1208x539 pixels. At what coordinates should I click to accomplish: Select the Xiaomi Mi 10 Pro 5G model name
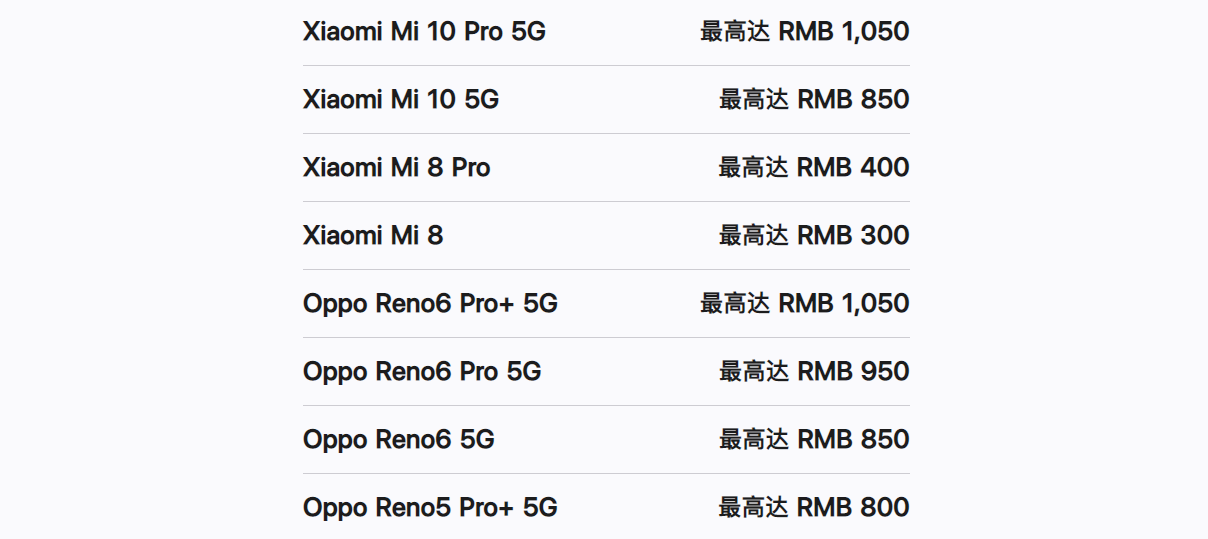[424, 32]
